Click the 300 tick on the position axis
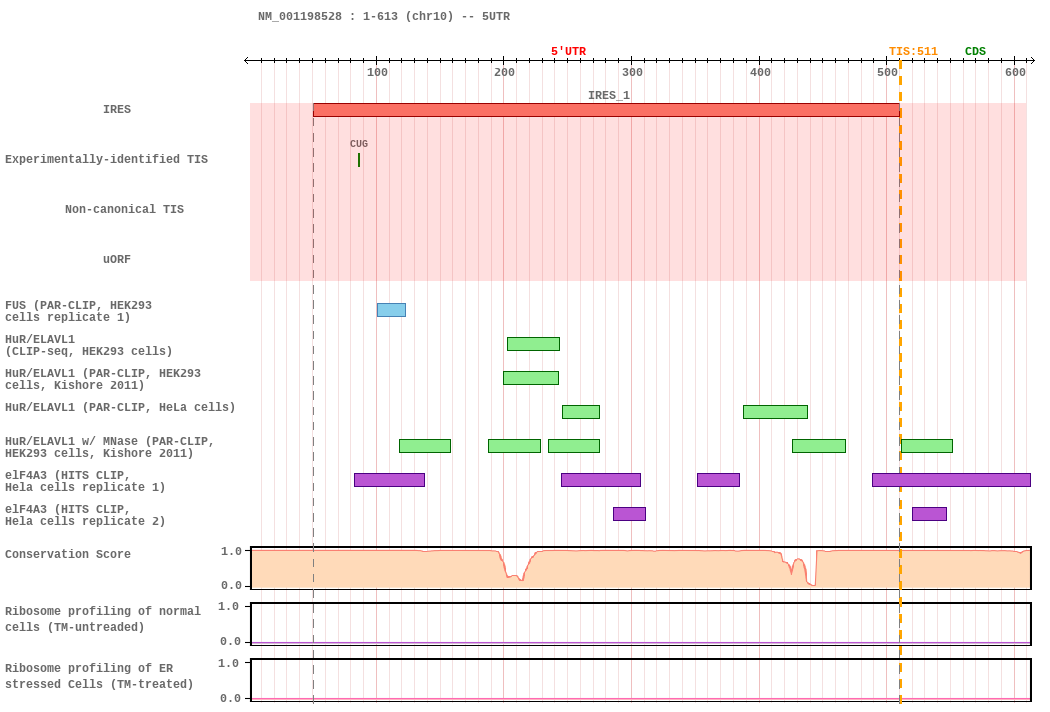The width and height of the screenshot is (1050, 712). [631, 72]
